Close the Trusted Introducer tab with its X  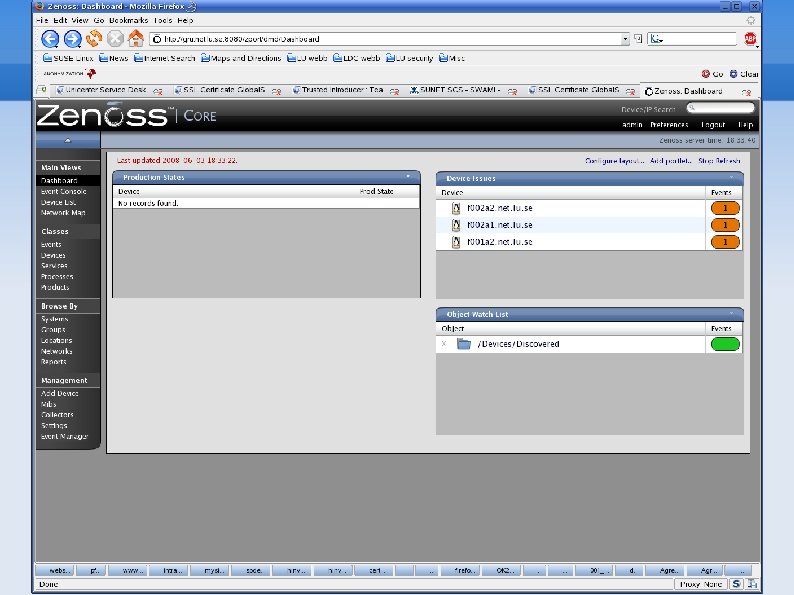pos(394,92)
